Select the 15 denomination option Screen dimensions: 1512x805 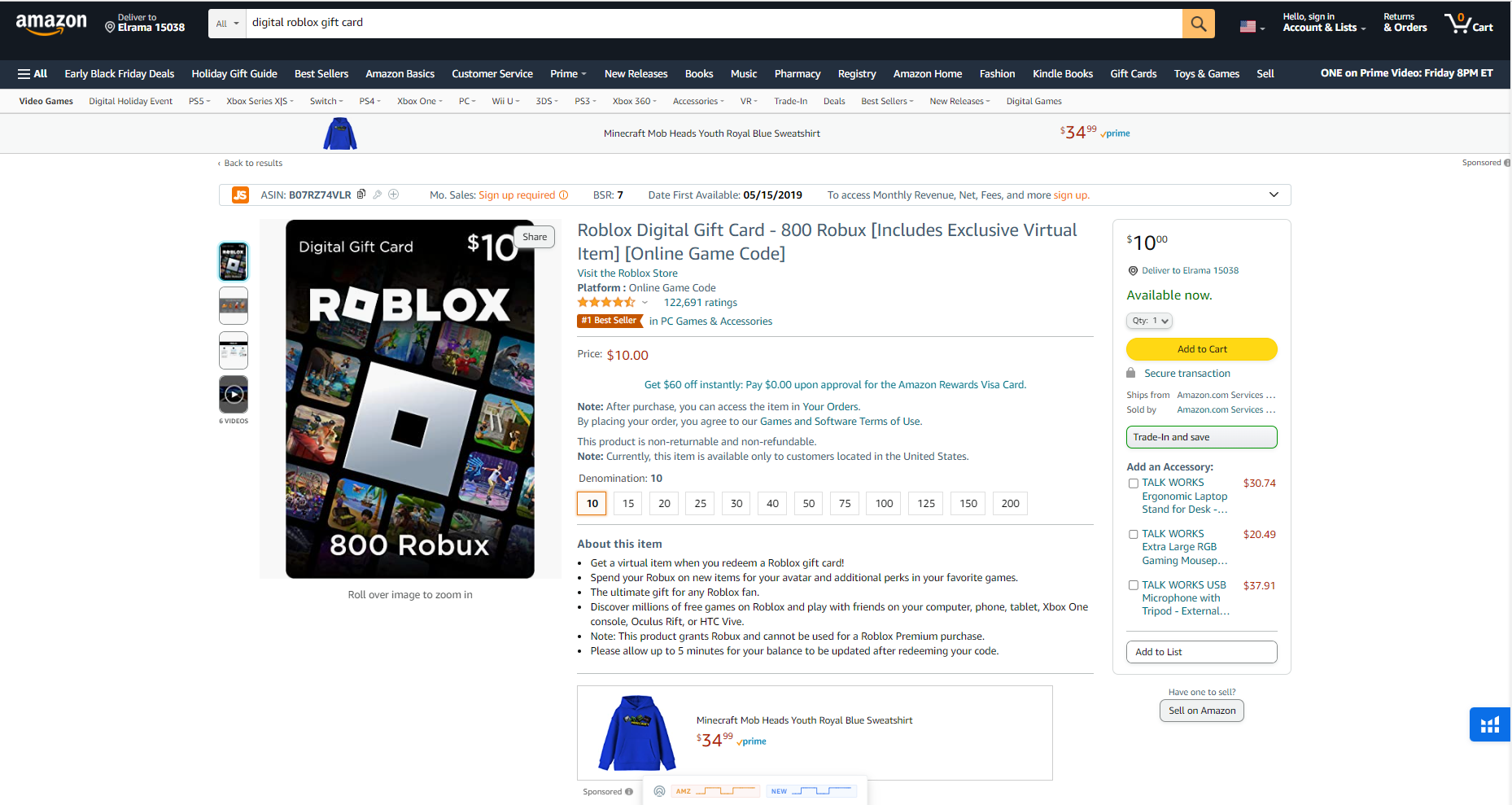(x=628, y=504)
